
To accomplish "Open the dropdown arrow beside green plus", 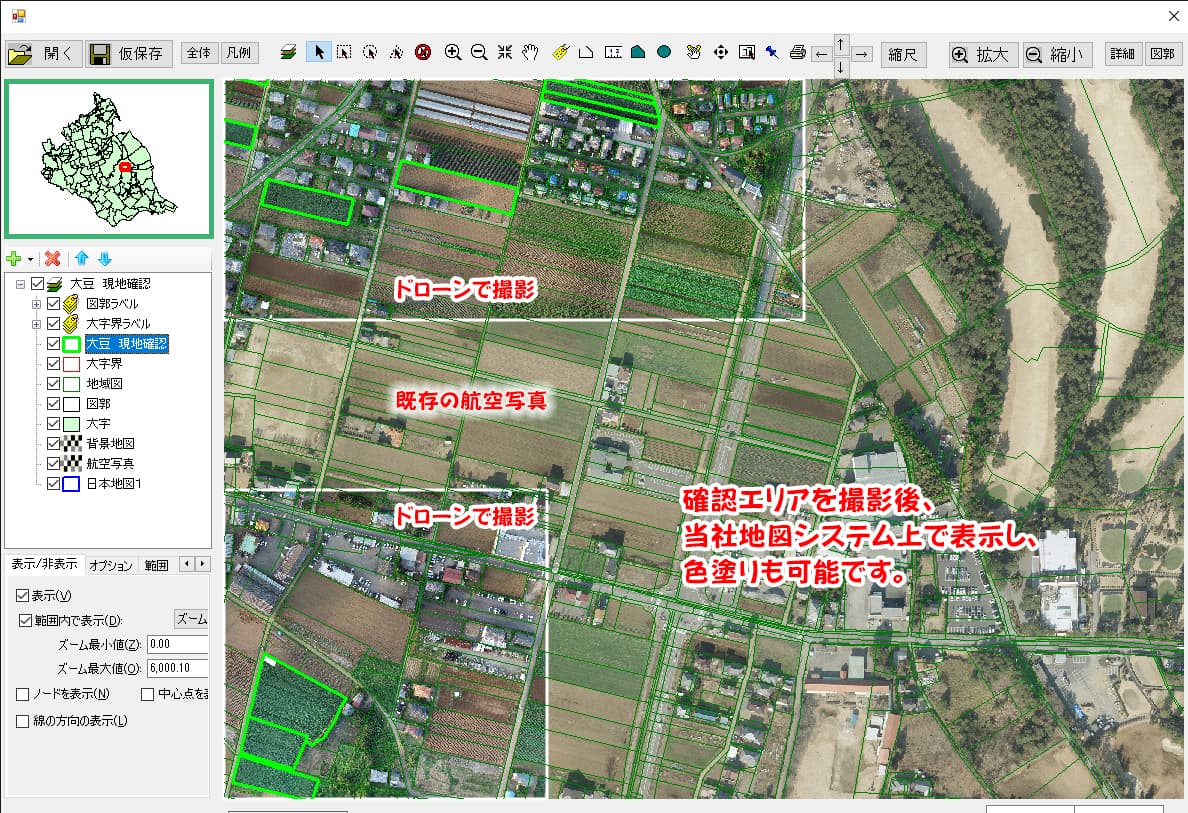I will 30,260.
